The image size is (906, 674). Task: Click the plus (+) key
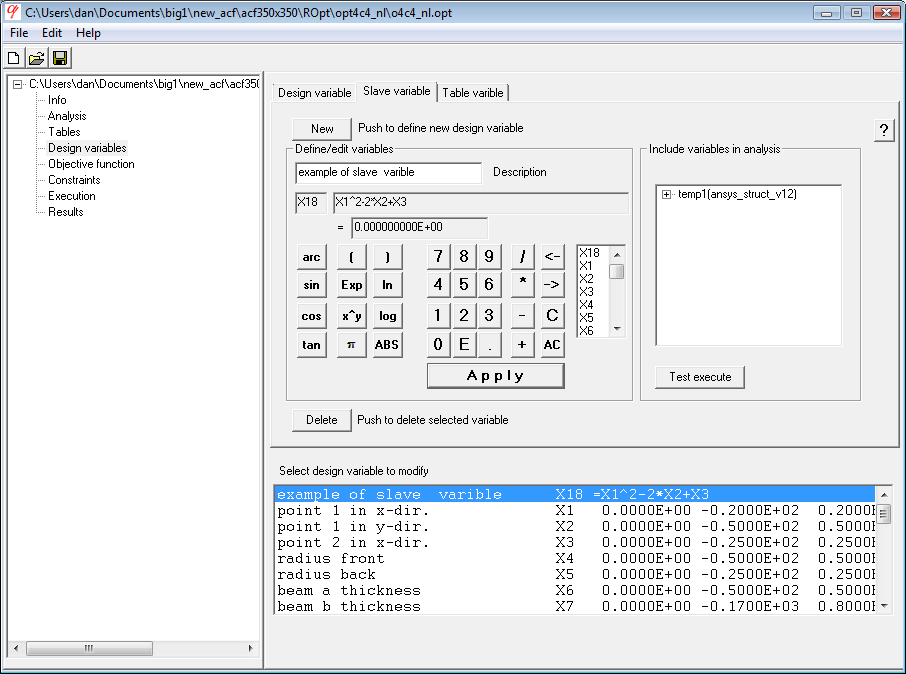[522, 345]
